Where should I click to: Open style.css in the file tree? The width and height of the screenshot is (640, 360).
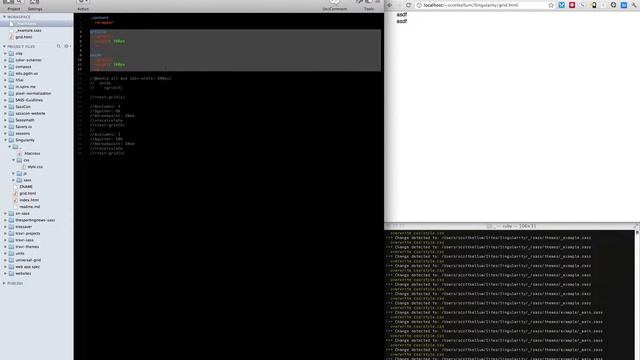(x=35, y=167)
